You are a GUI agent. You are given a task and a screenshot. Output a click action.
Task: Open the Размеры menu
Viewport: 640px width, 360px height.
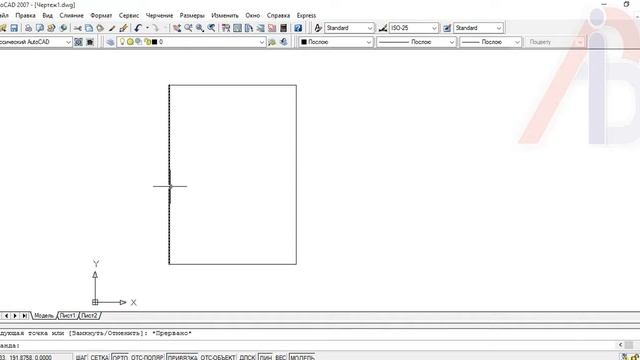tap(192, 16)
